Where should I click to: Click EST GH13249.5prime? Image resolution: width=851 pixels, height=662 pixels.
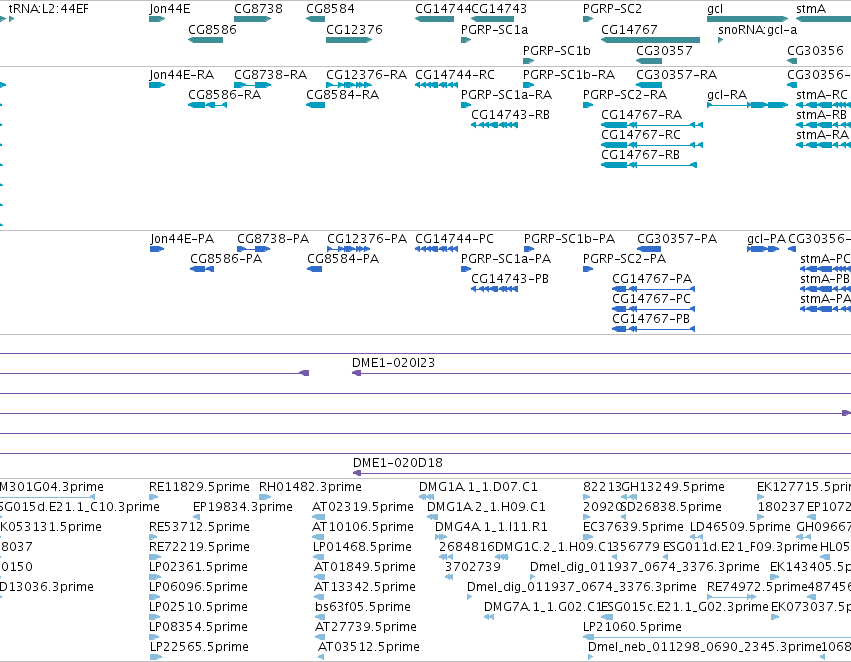coord(673,487)
